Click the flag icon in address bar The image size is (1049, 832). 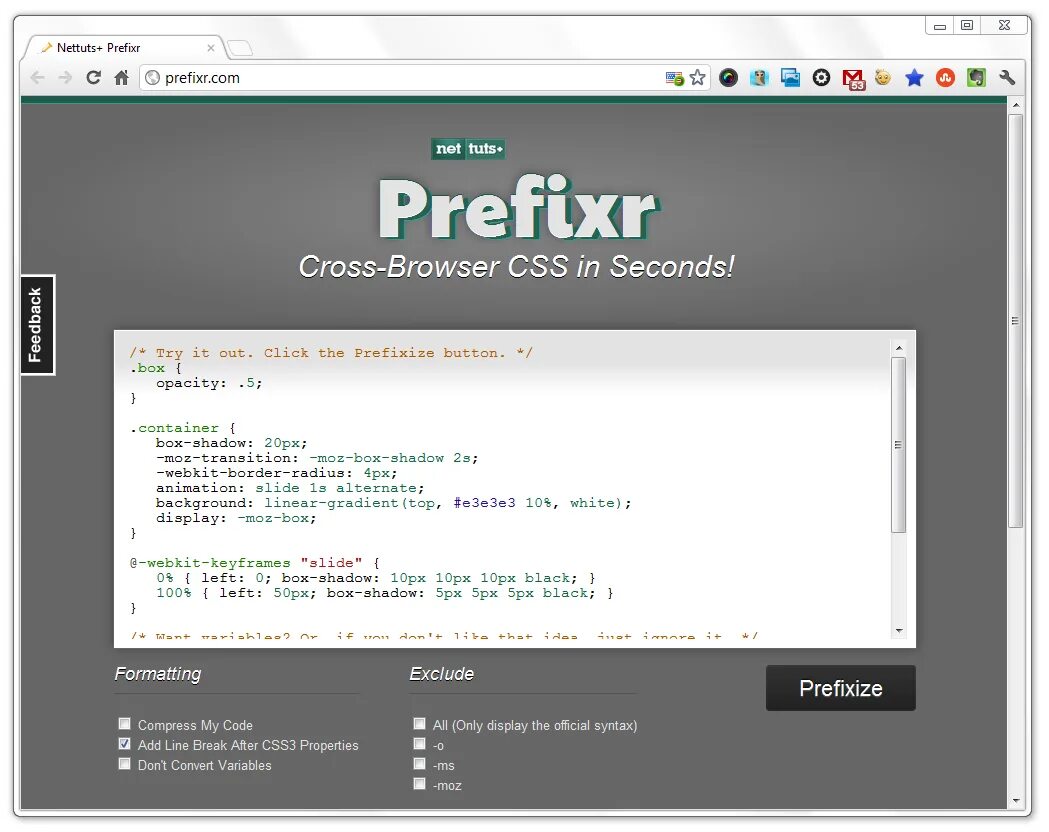tap(674, 78)
